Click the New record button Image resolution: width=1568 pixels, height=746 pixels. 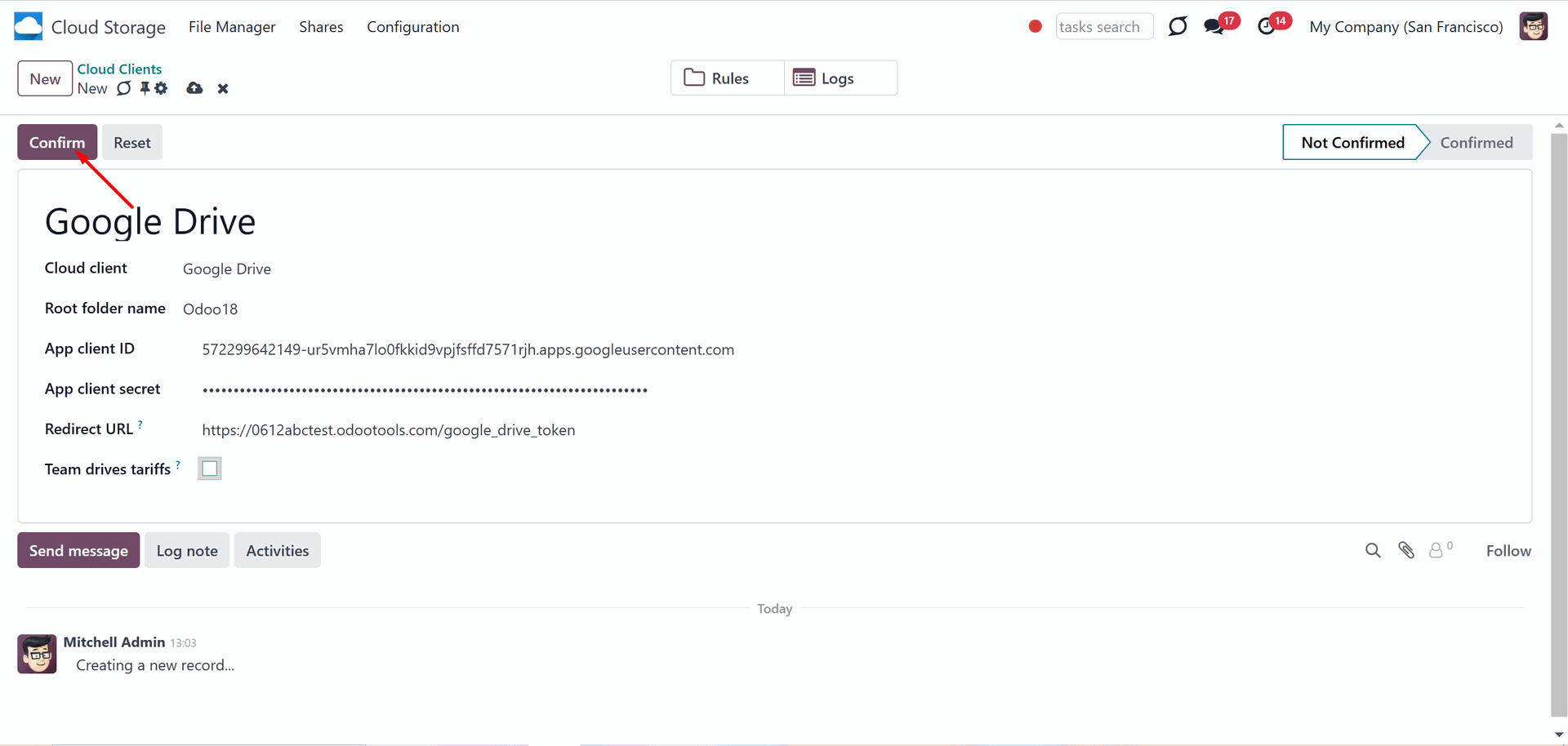point(45,79)
